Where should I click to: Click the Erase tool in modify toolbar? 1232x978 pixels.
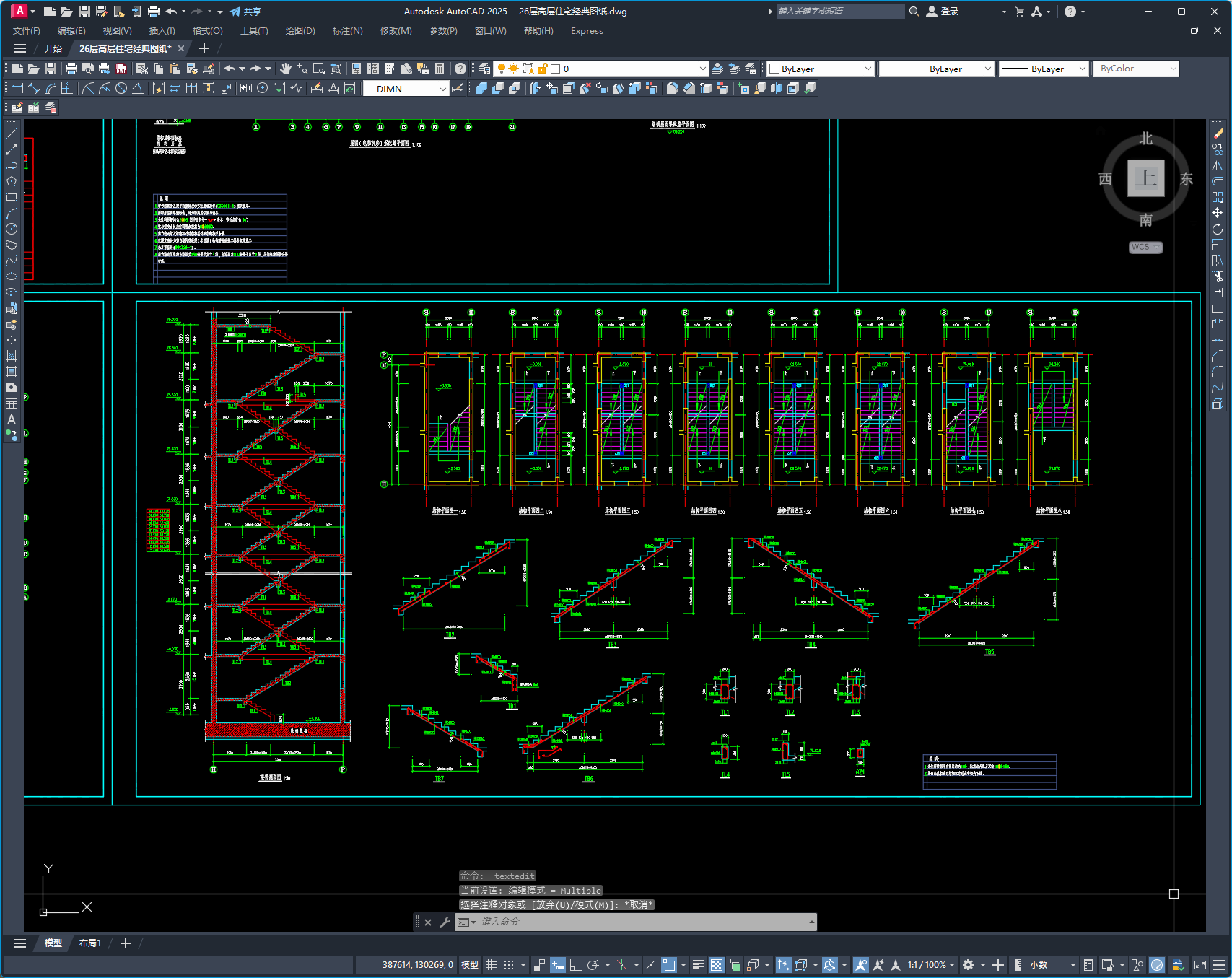[1218, 134]
